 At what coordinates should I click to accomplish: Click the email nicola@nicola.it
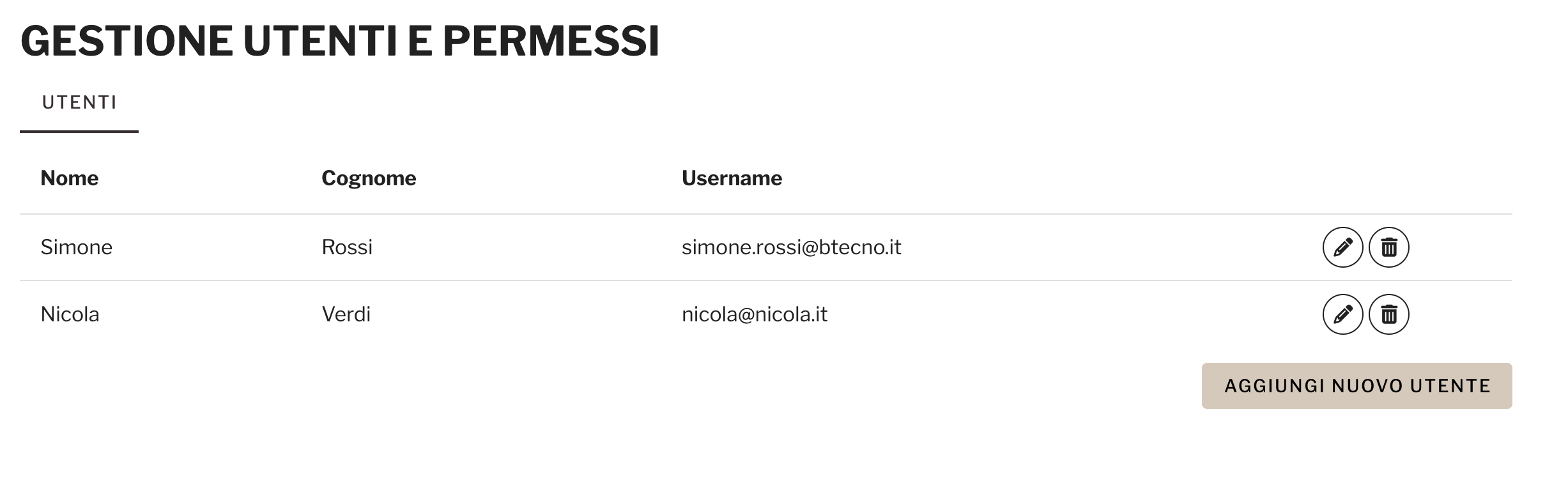(755, 314)
